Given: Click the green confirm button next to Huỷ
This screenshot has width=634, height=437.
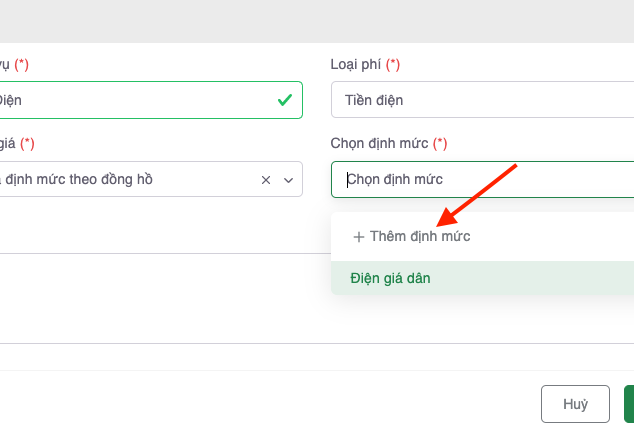Looking at the screenshot, I should pos(628,404).
